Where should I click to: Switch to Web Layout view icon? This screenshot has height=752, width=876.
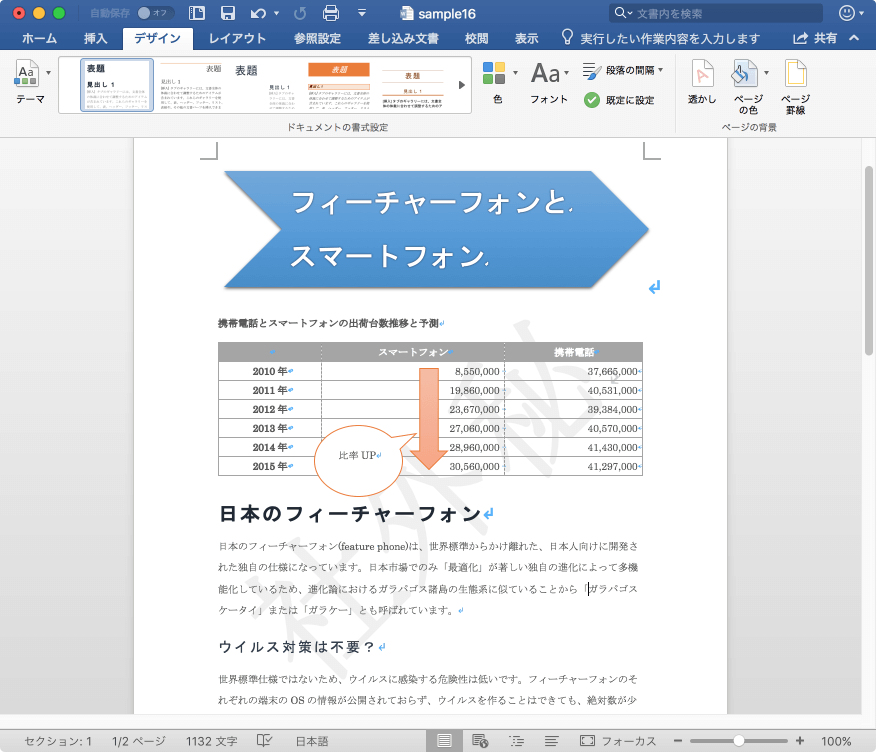pos(480,741)
